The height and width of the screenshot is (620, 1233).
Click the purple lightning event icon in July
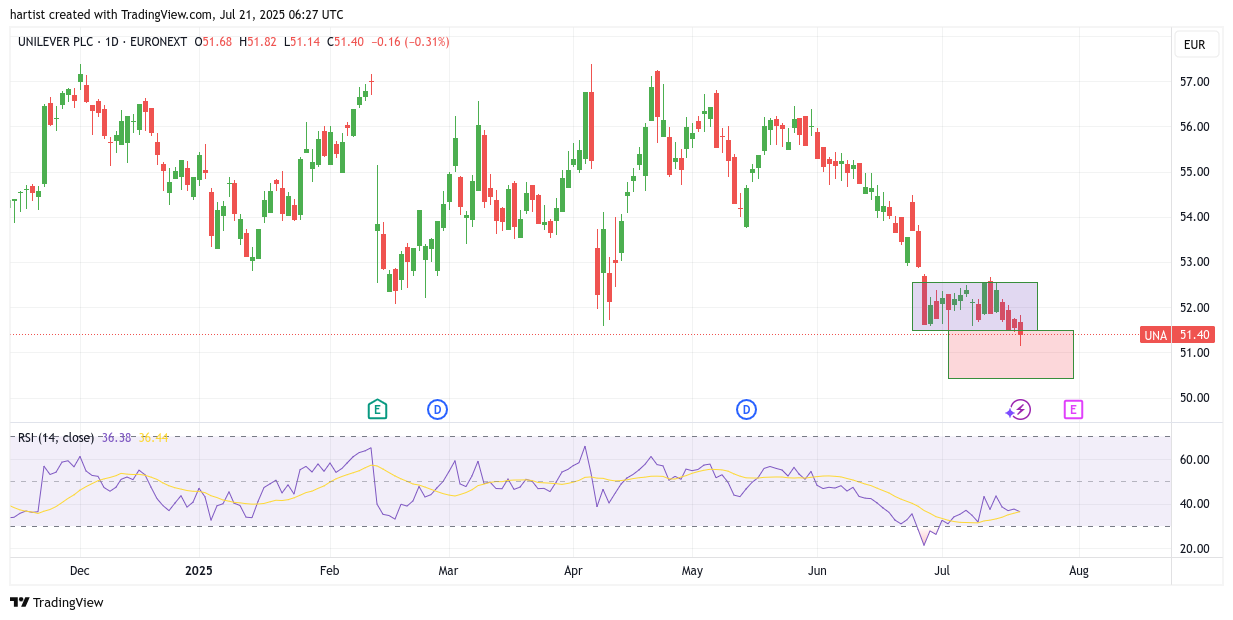(1018, 409)
